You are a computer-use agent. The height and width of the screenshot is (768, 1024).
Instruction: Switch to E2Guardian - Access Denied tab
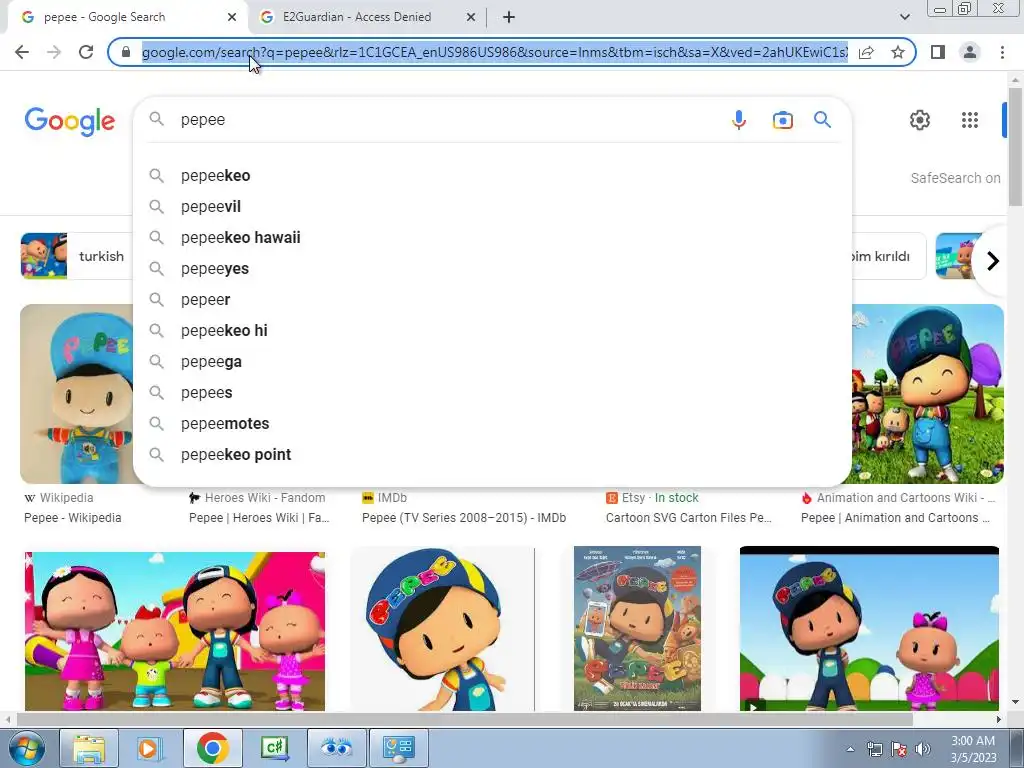coord(368,17)
